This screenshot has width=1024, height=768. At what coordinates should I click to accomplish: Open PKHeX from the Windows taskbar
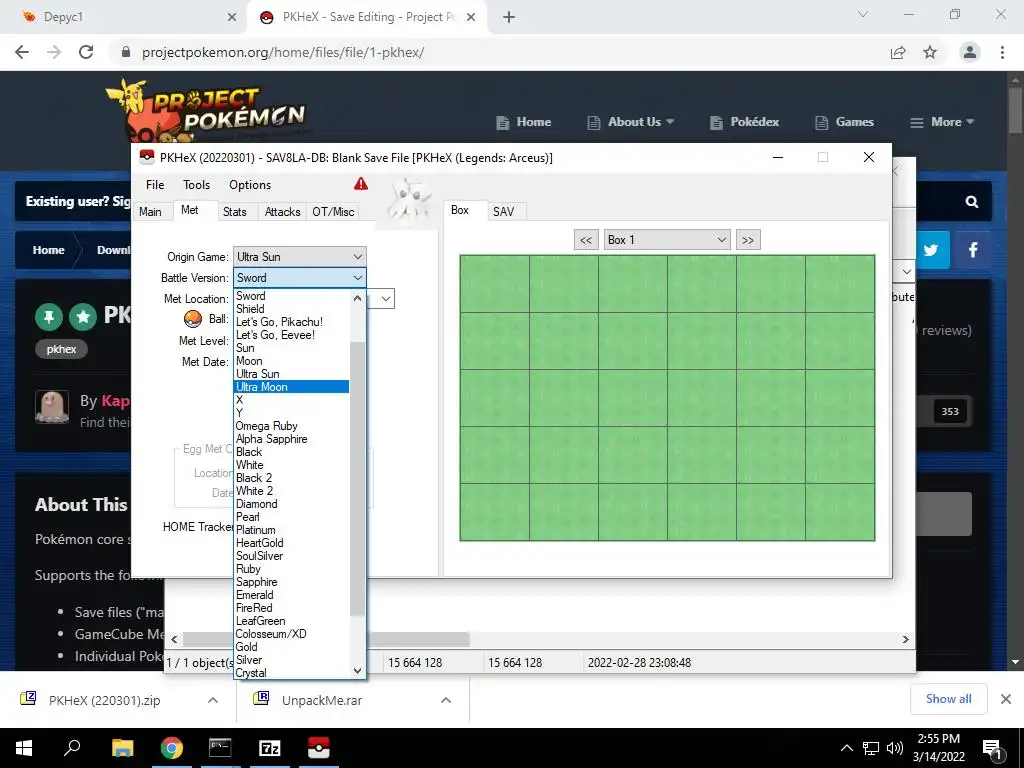[x=319, y=748]
